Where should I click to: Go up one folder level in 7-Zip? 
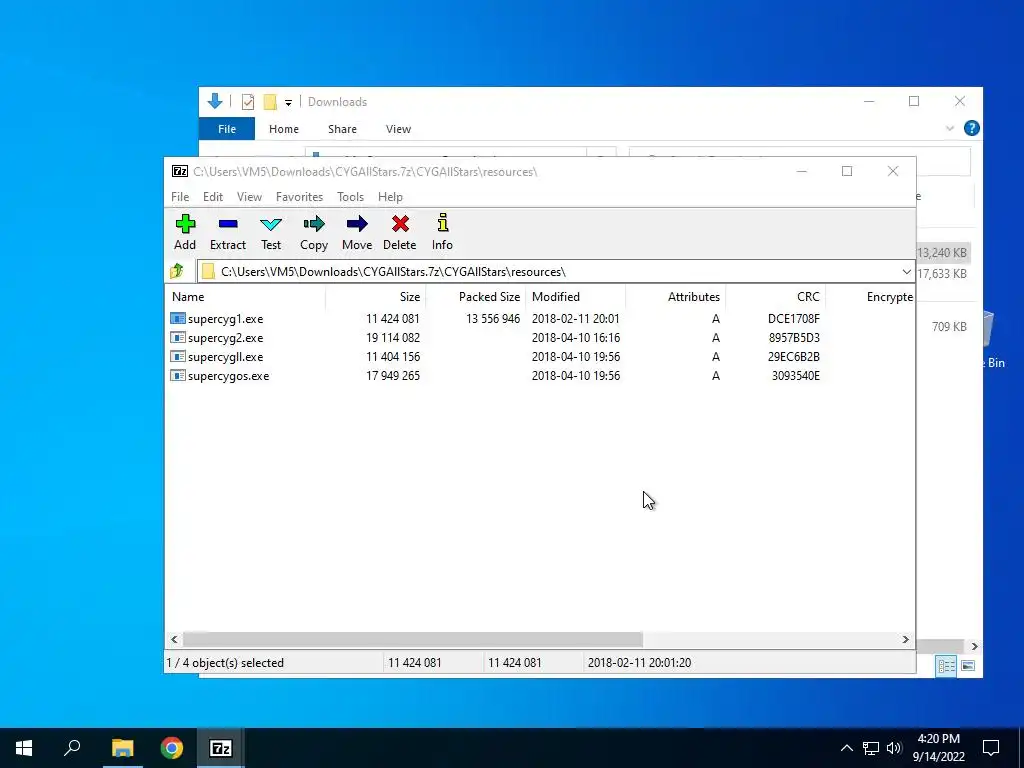click(177, 271)
